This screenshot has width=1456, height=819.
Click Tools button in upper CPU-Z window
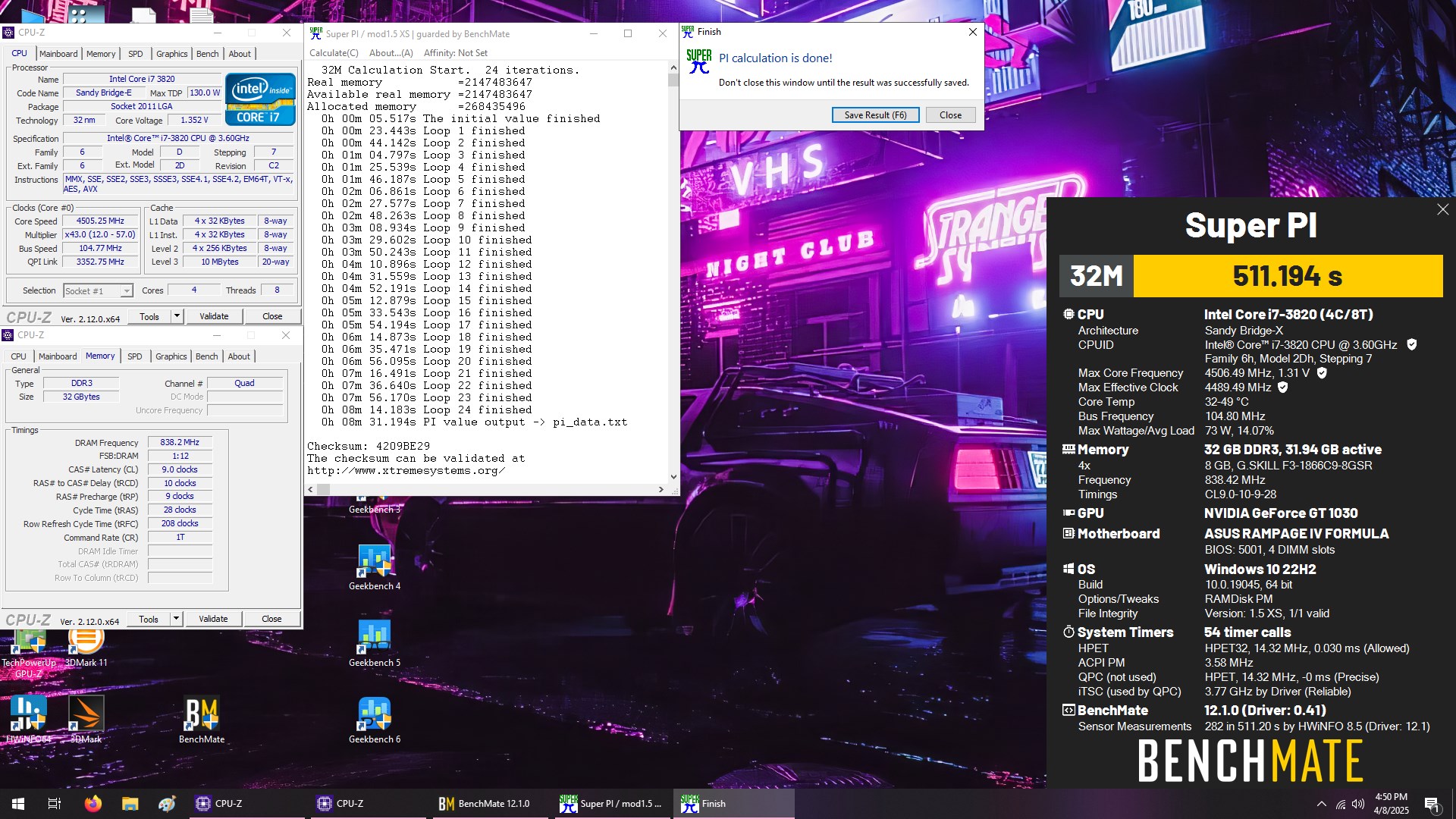coord(149,316)
